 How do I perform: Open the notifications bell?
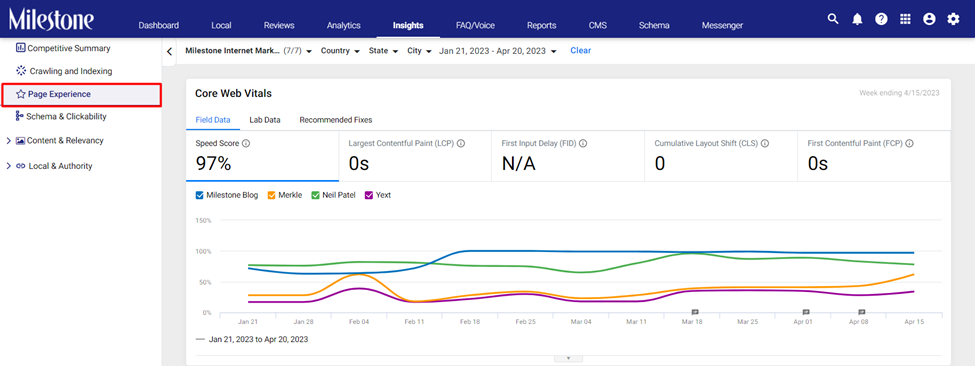click(x=857, y=19)
